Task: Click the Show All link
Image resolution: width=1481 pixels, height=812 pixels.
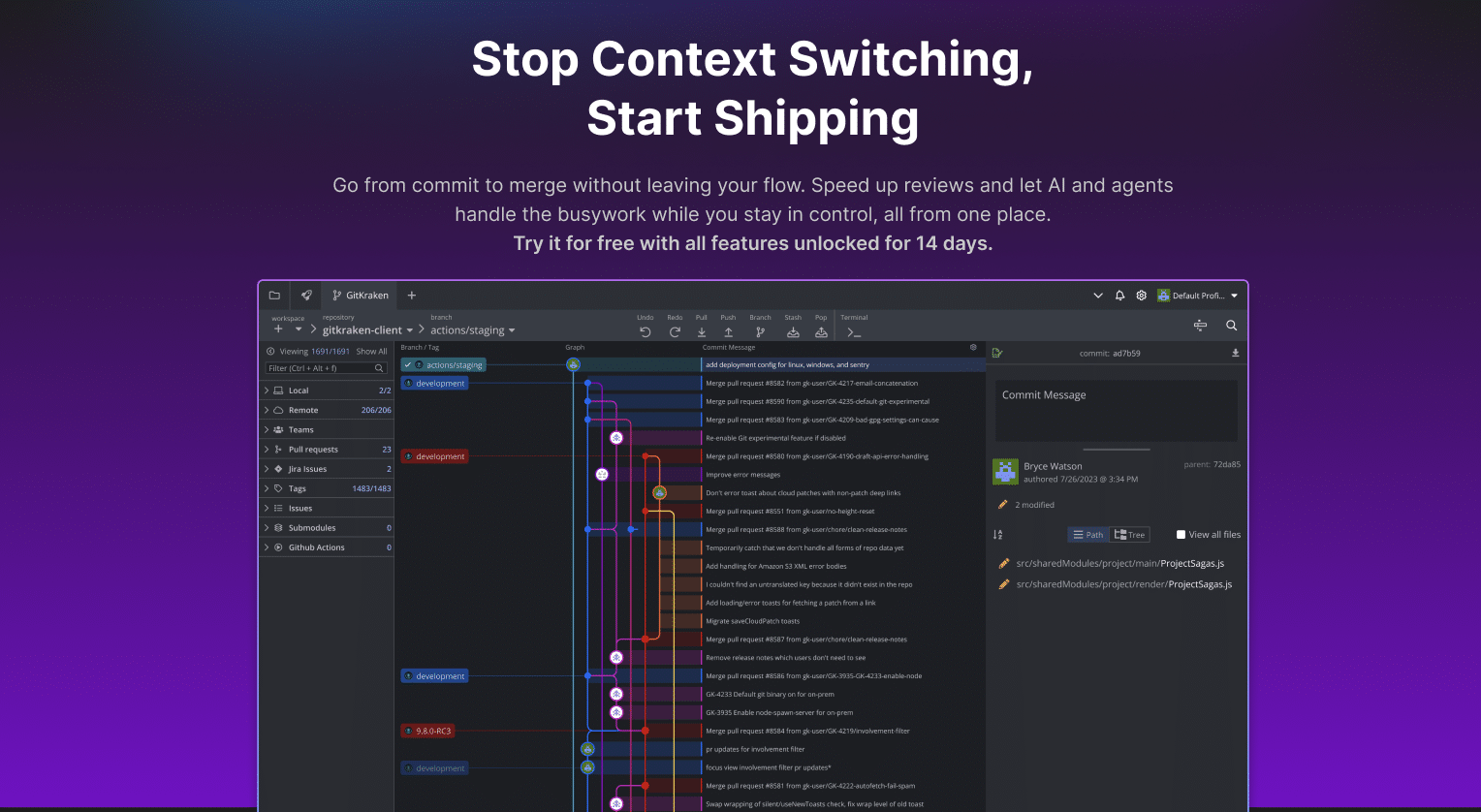Action: 371,352
